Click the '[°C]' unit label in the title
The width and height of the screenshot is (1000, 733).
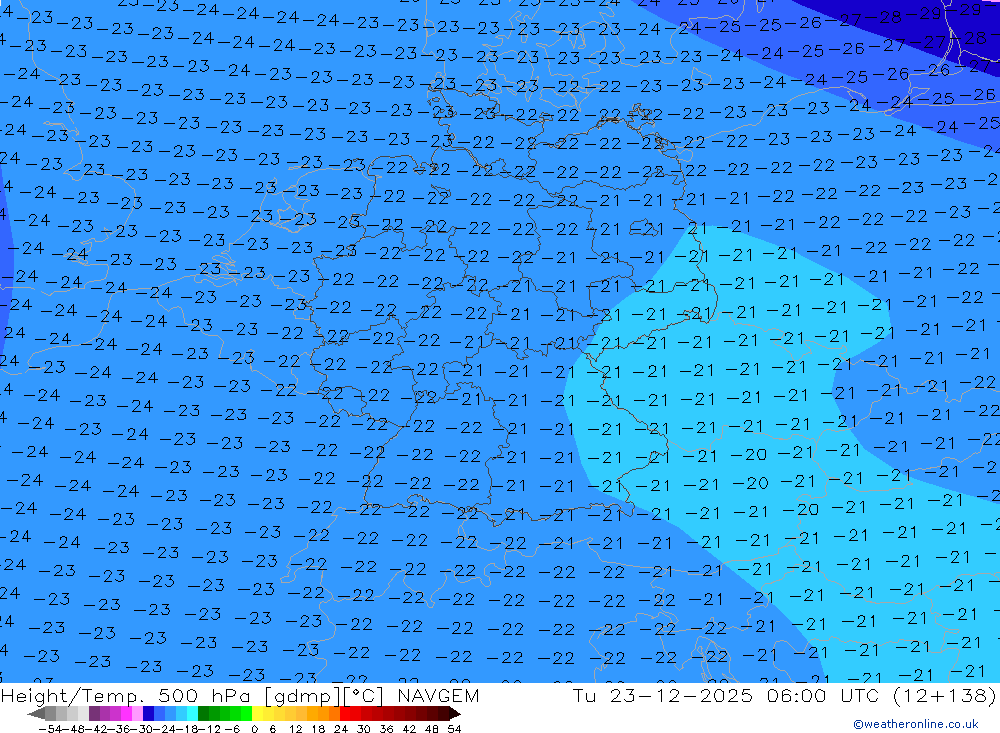(x=363, y=696)
